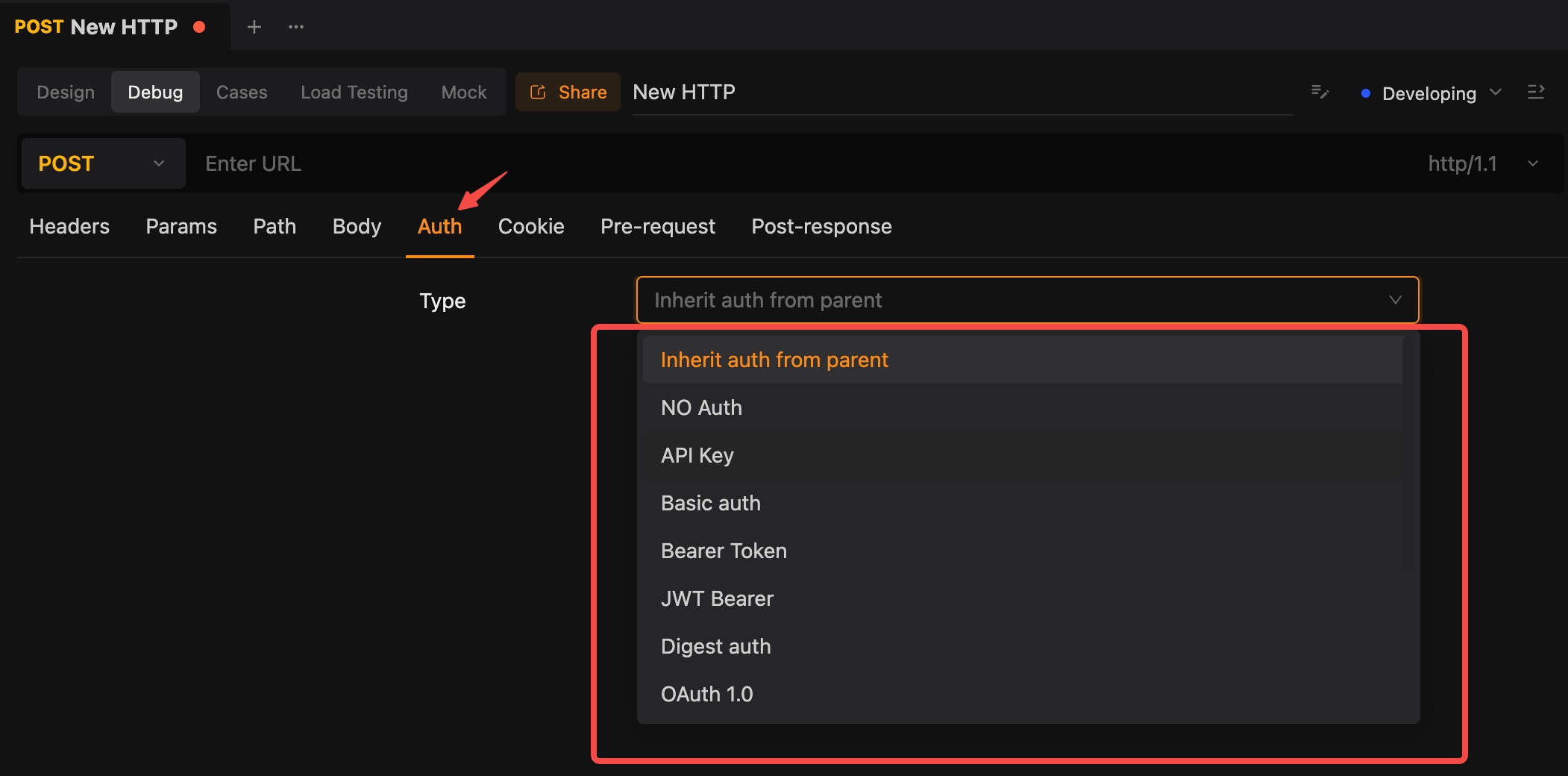1568x776 pixels.
Task: Choose Inherit auth from parent option
Action: coord(1023,360)
